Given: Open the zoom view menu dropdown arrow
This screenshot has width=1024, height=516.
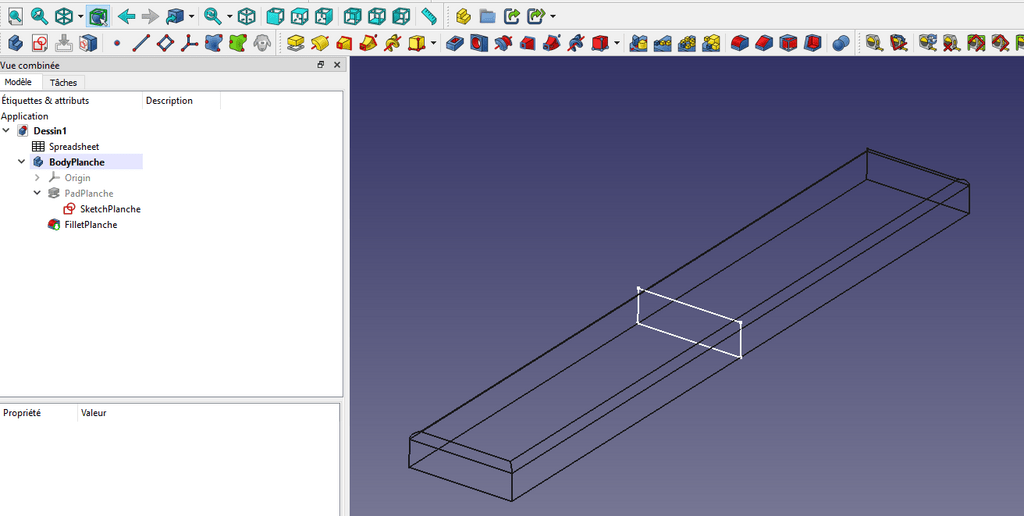Looking at the screenshot, I should tap(229, 16).
